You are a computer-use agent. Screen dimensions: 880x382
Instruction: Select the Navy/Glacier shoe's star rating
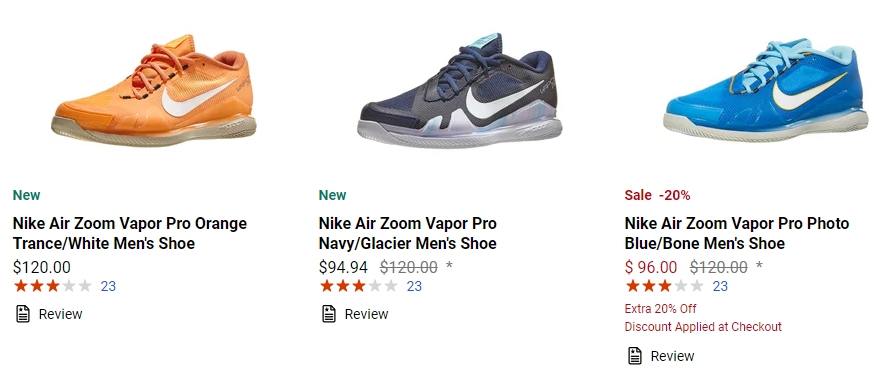pos(359,286)
